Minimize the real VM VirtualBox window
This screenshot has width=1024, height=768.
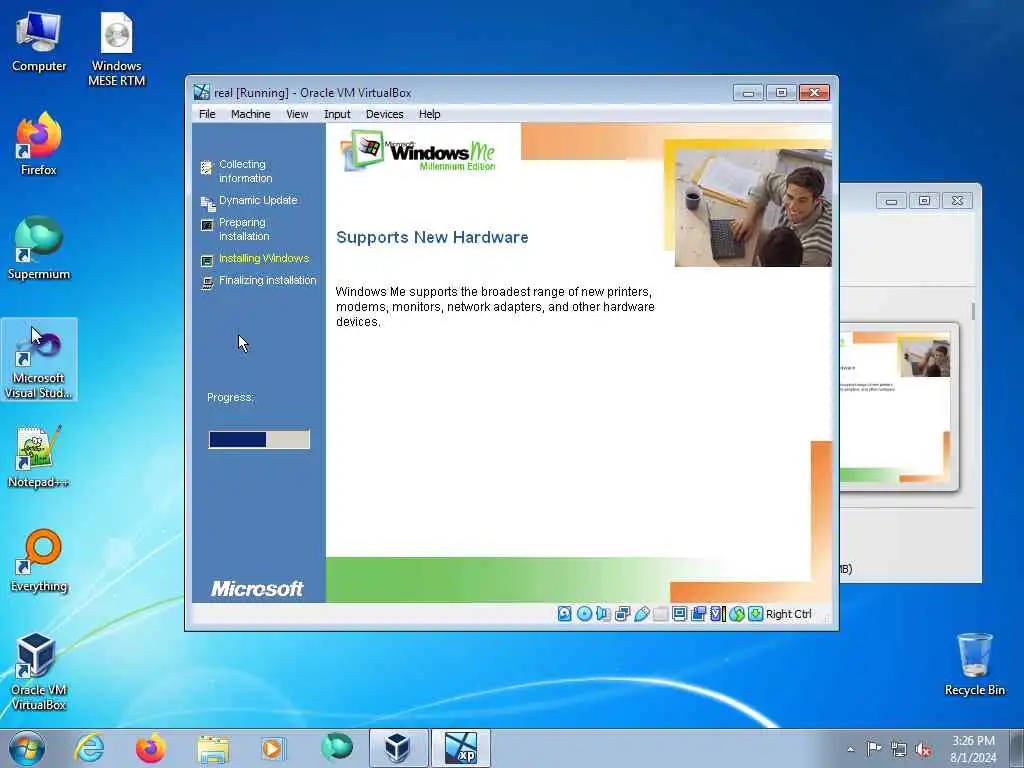click(748, 93)
